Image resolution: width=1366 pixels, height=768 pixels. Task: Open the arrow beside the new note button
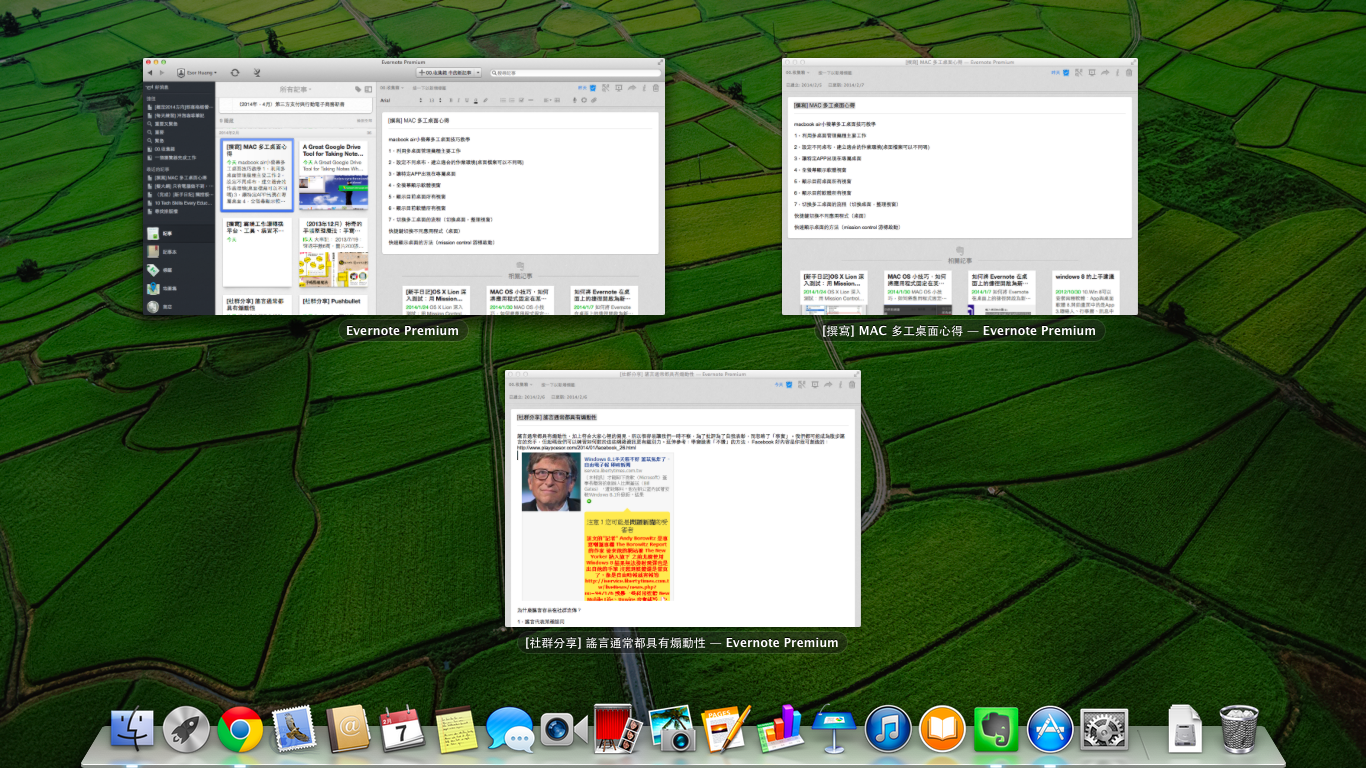click(x=478, y=73)
